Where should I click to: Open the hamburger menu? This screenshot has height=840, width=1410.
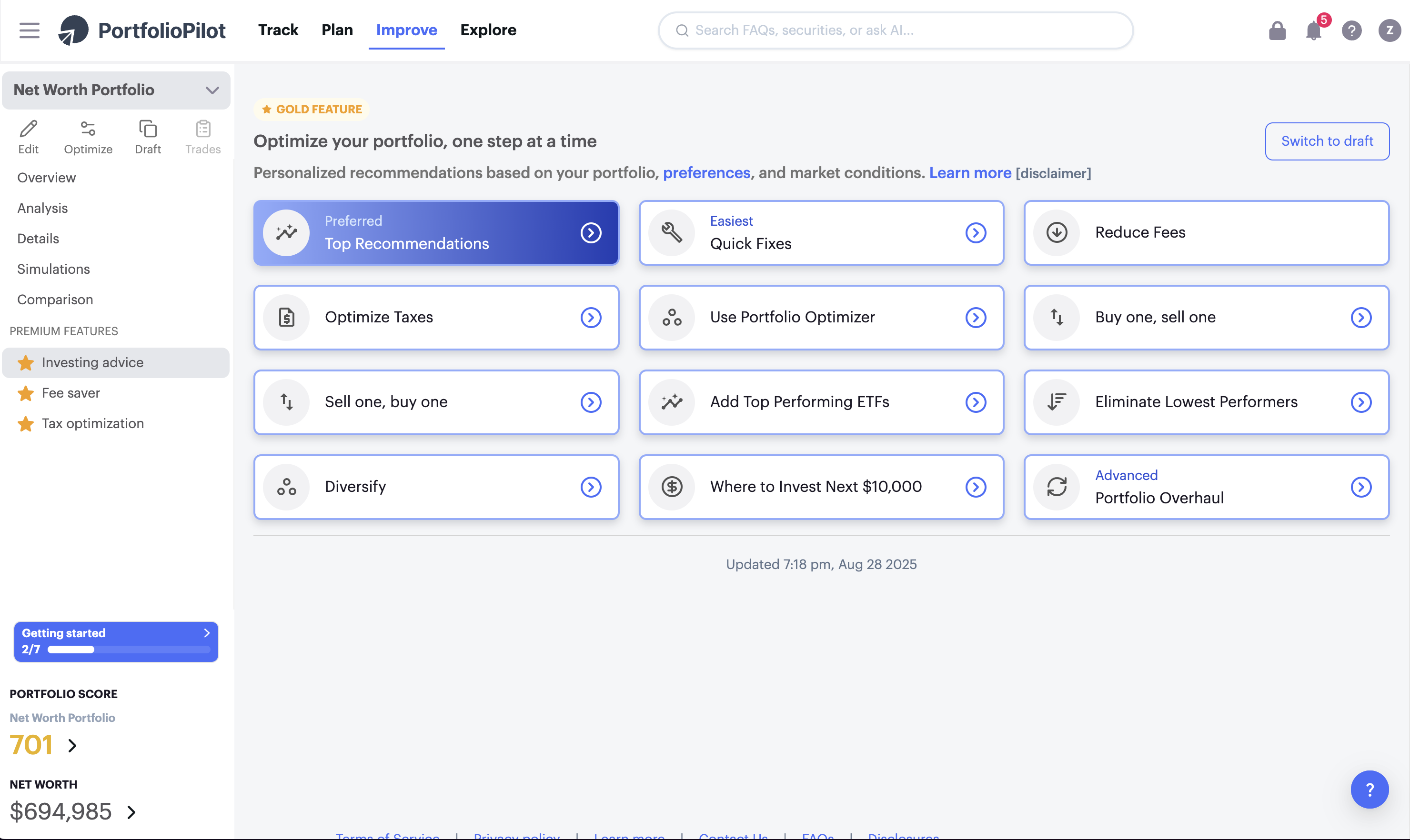(x=30, y=30)
